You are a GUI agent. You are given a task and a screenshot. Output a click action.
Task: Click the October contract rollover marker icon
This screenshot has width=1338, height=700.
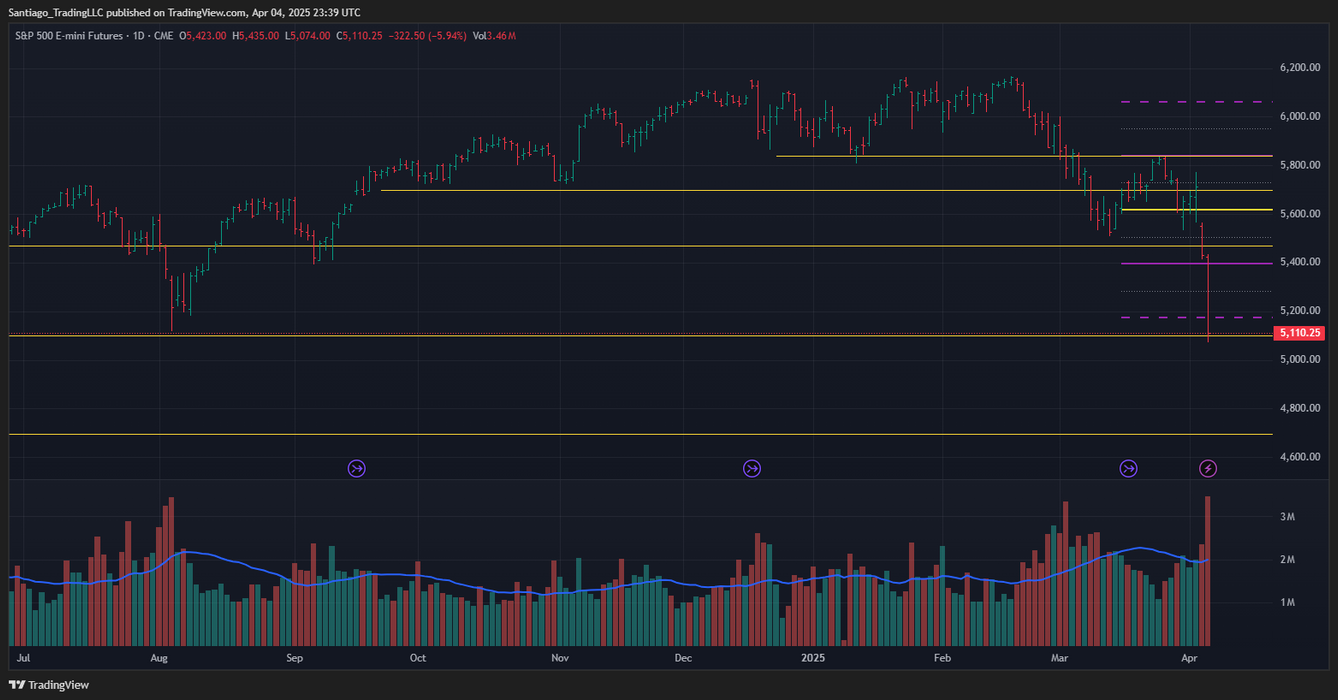pos(357,468)
